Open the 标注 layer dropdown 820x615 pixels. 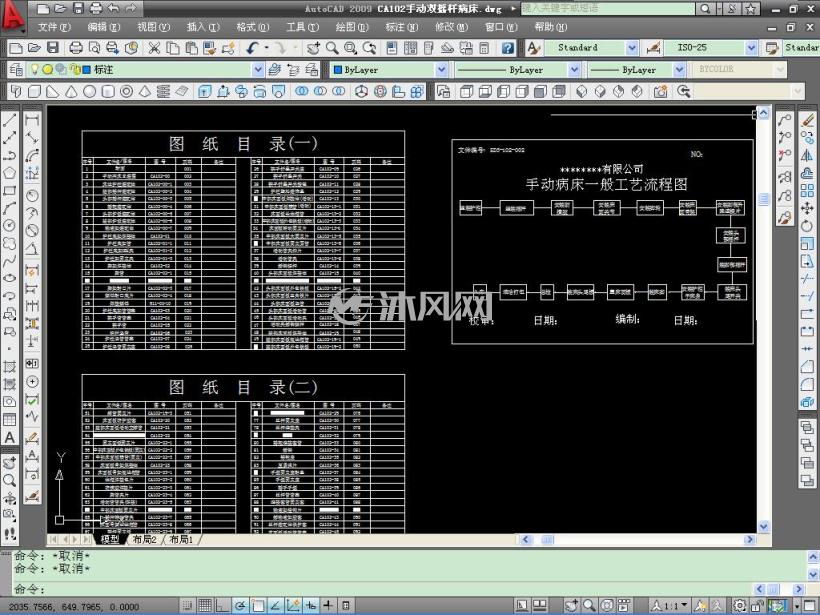(x=258, y=70)
